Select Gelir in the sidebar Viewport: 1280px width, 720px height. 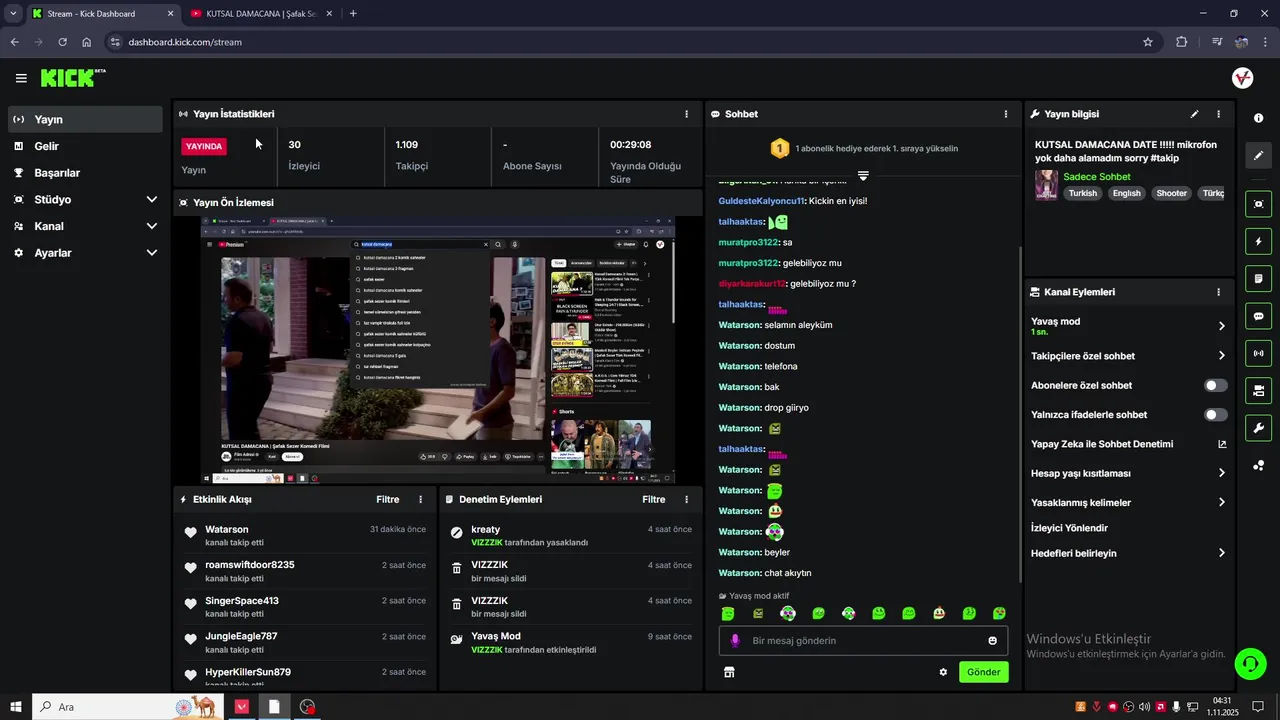pyautogui.click(x=85, y=146)
